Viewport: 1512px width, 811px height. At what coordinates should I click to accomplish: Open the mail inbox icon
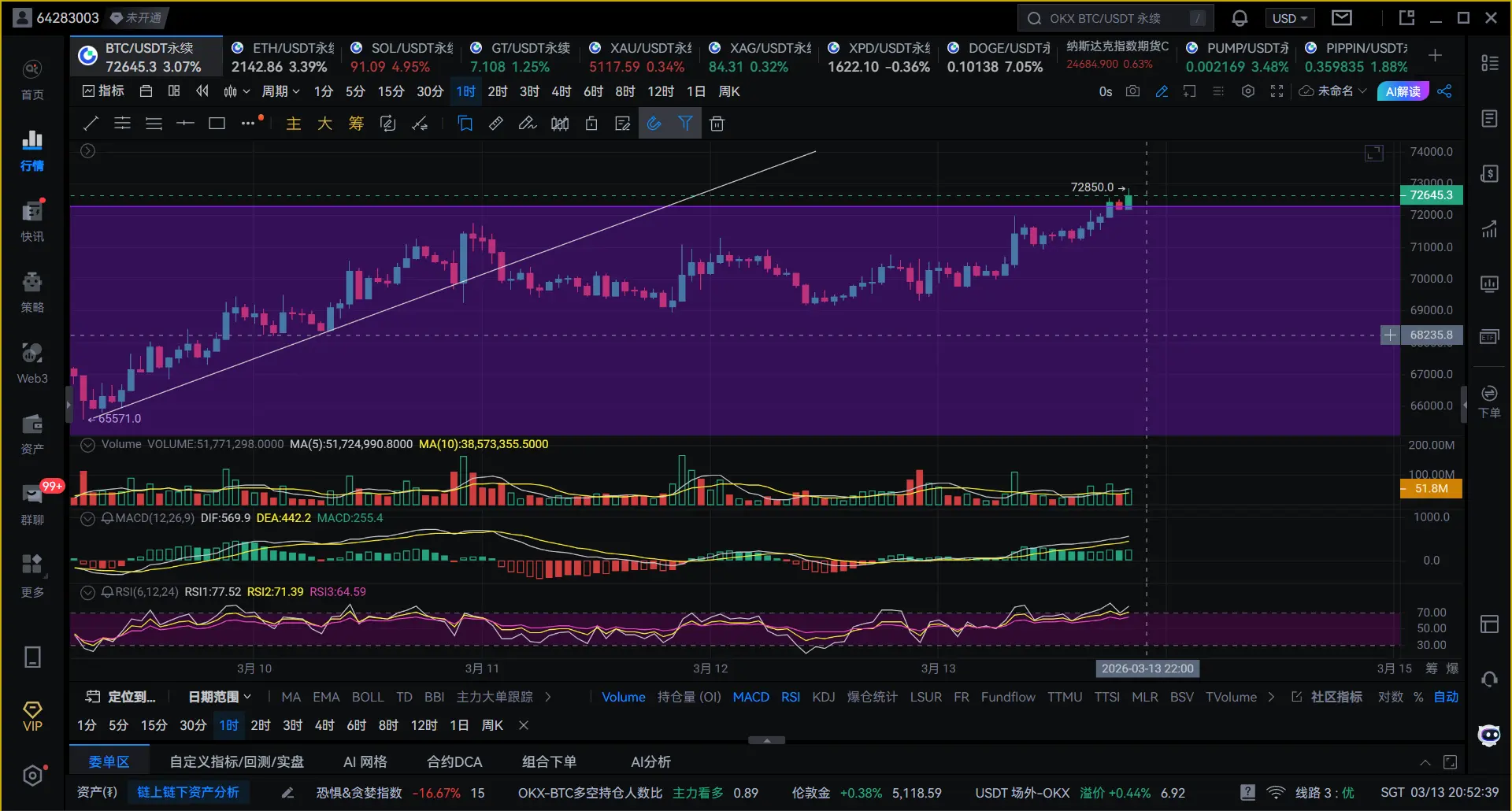[1342, 17]
